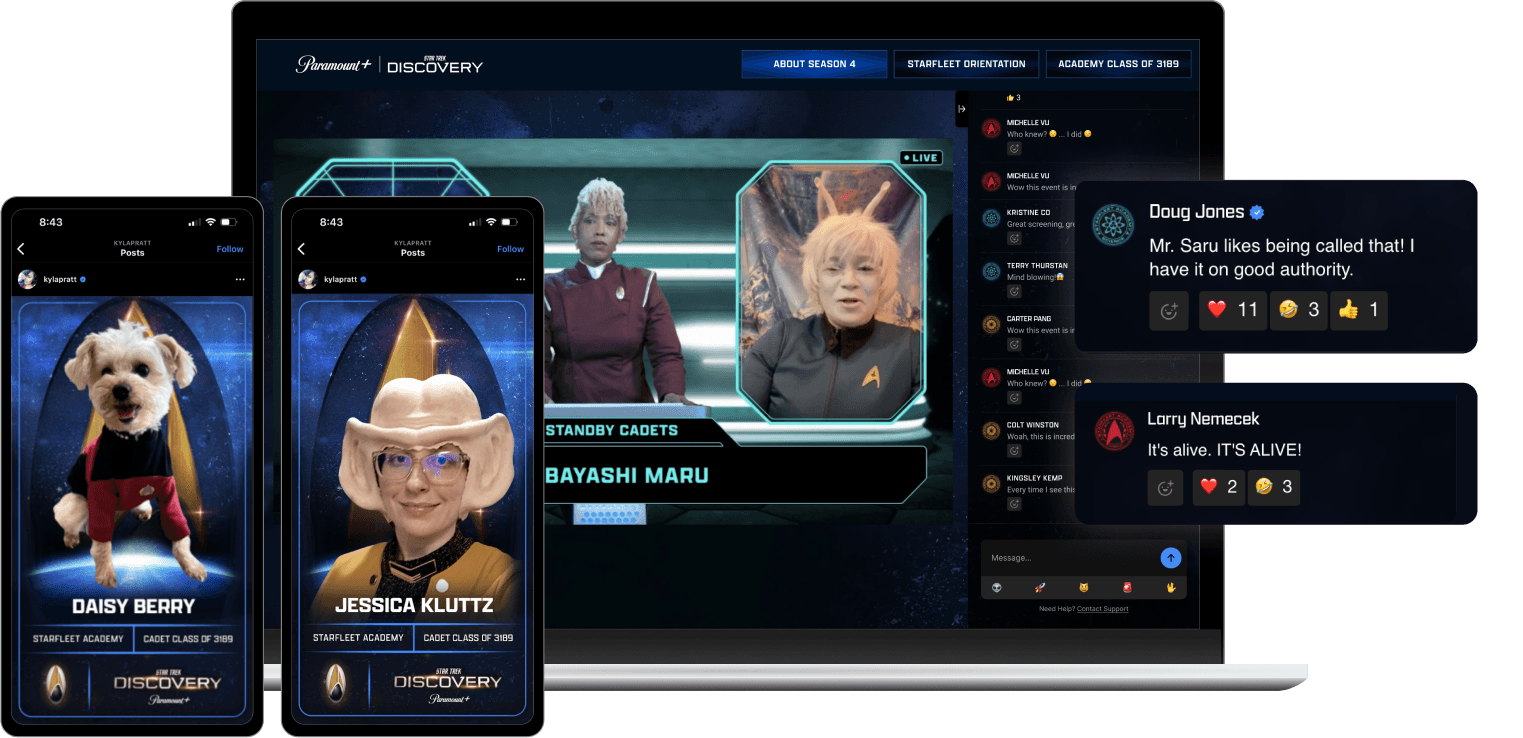Add reaction to Kingsley Kemp's message
The height and width of the screenshot is (738, 1523).
(x=1014, y=504)
